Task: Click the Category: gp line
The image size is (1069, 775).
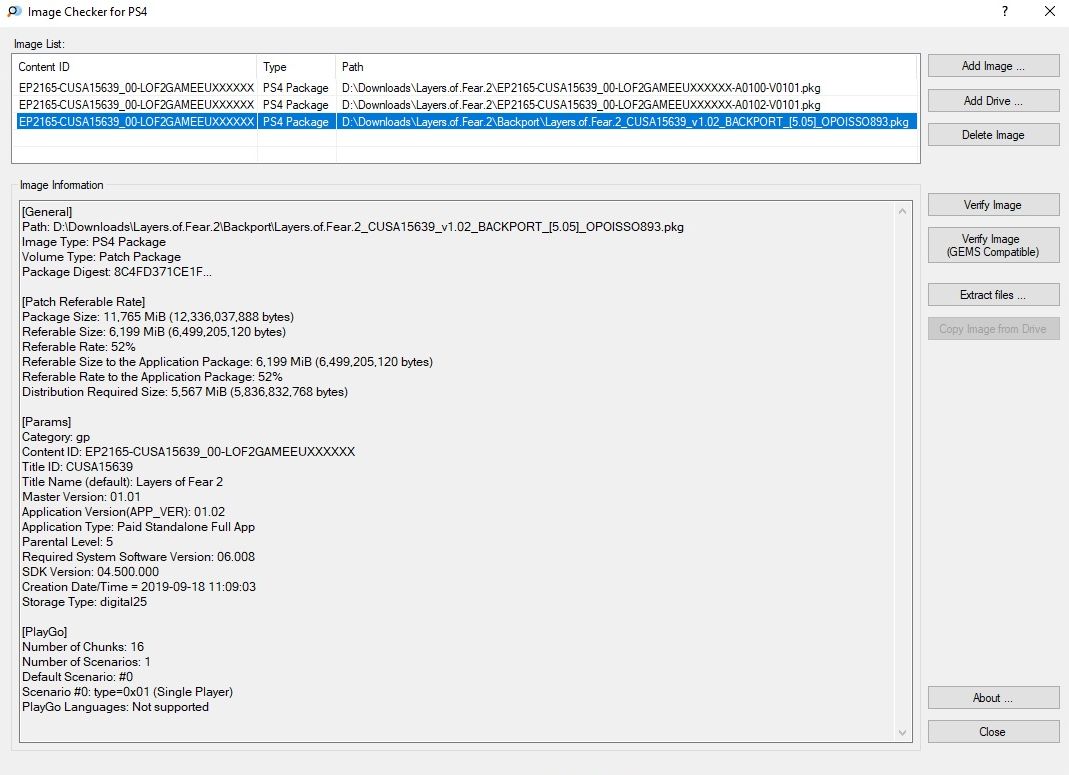Action: 56,437
